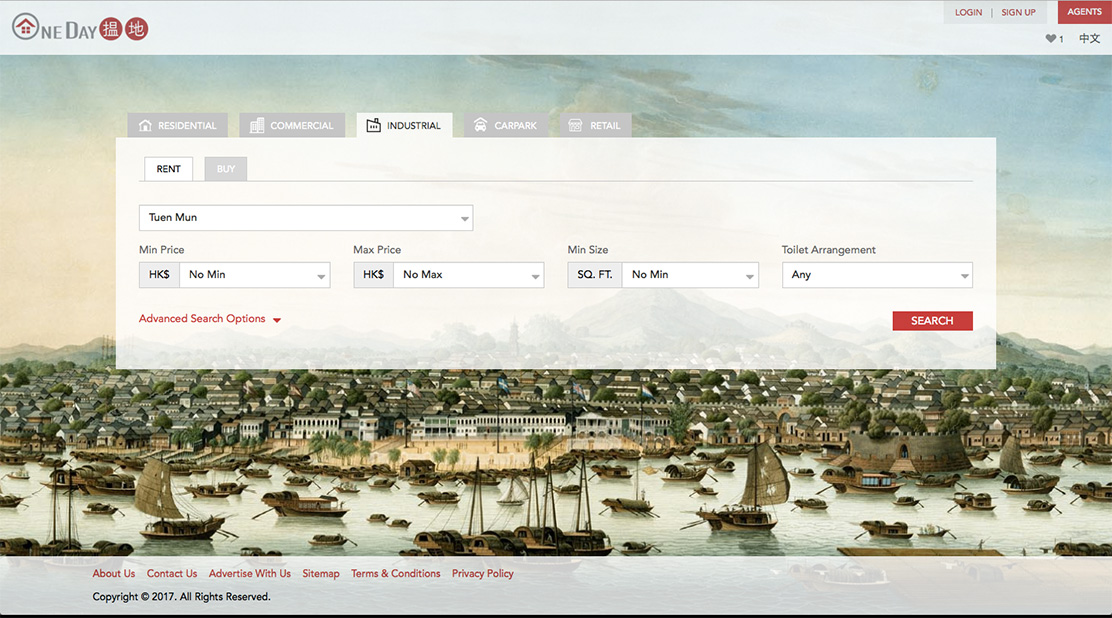Open favourites via the heart icon
The height and width of the screenshot is (618, 1112).
point(1051,38)
